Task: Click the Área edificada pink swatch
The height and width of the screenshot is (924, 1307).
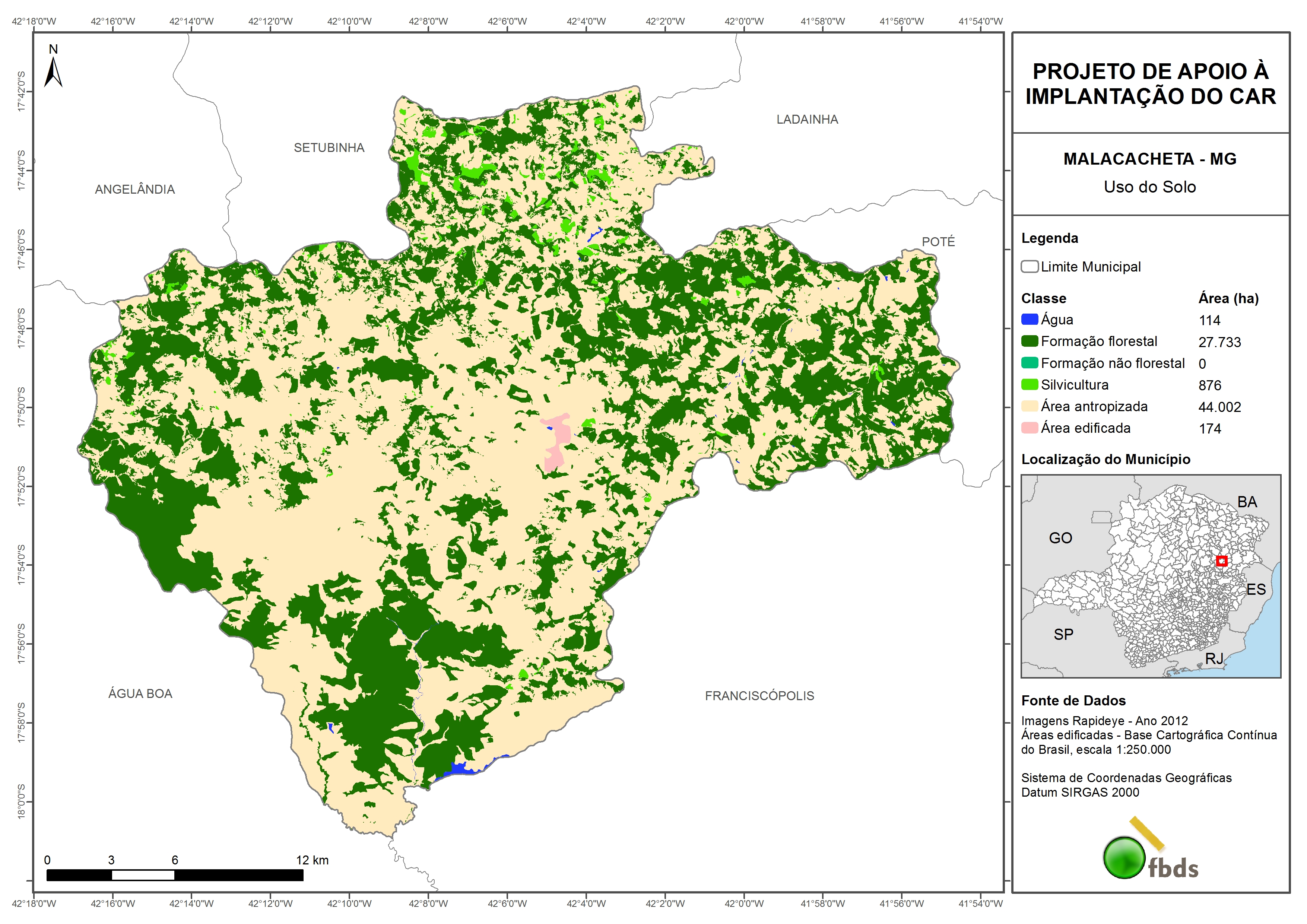Action: pyautogui.click(x=1029, y=428)
